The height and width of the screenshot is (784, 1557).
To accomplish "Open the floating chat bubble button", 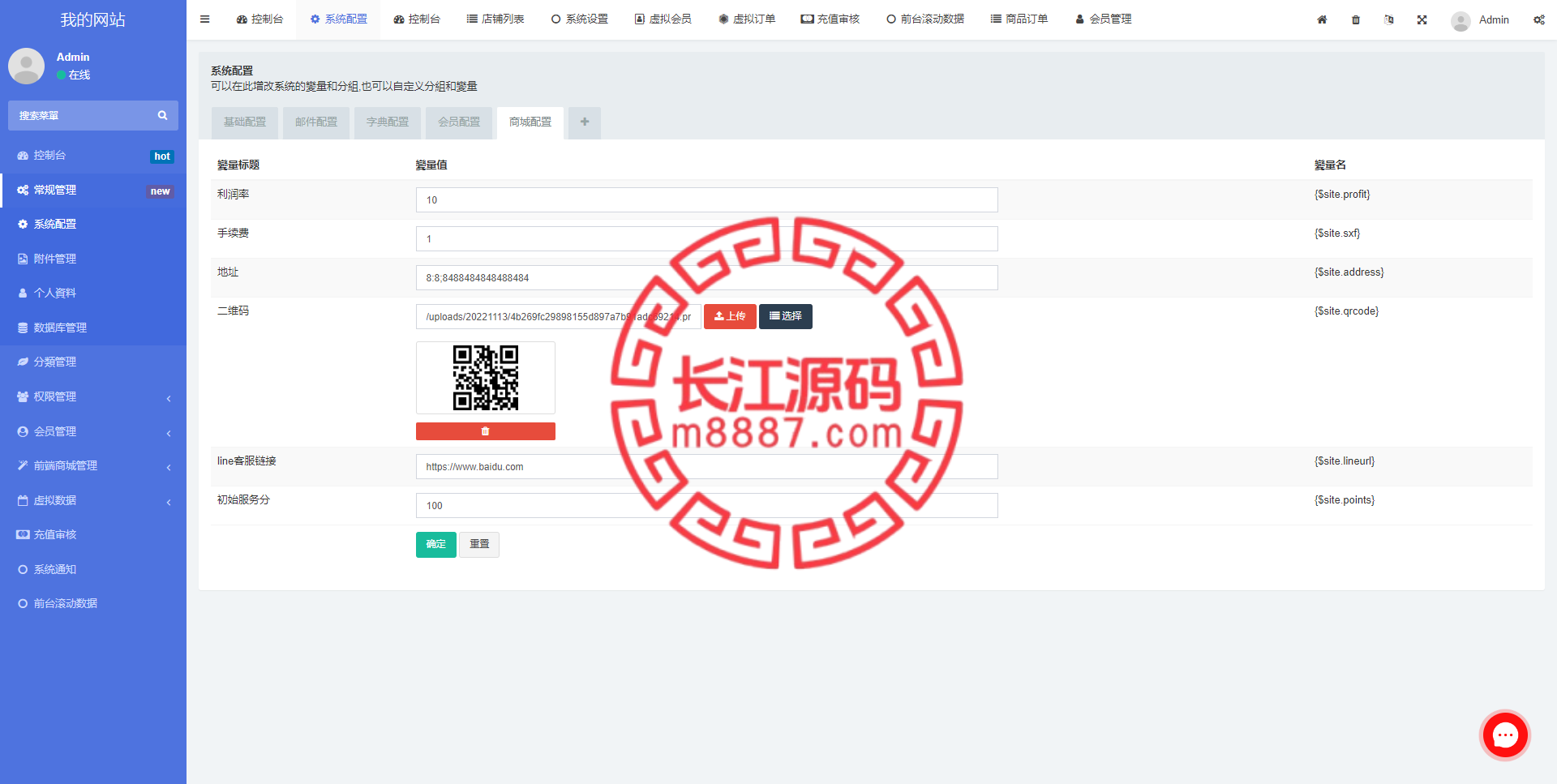I will 1505,735.
